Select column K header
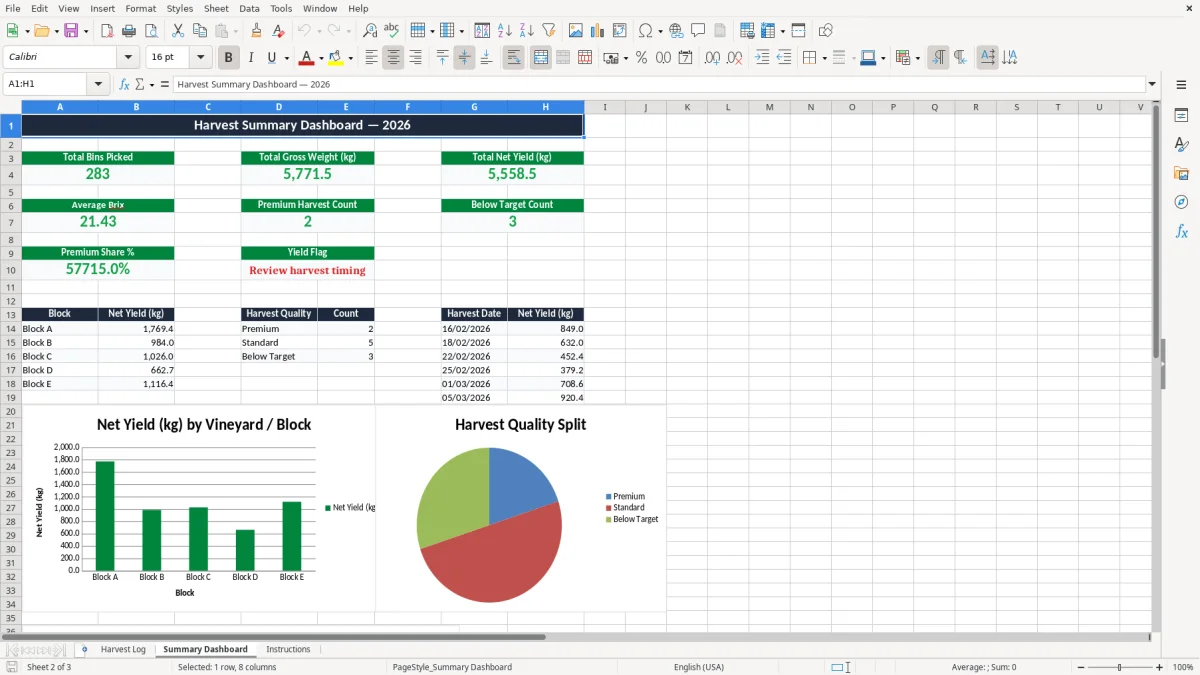Viewport: 1200px width, 675px height. pyautogui.click(x=687, y=107)
